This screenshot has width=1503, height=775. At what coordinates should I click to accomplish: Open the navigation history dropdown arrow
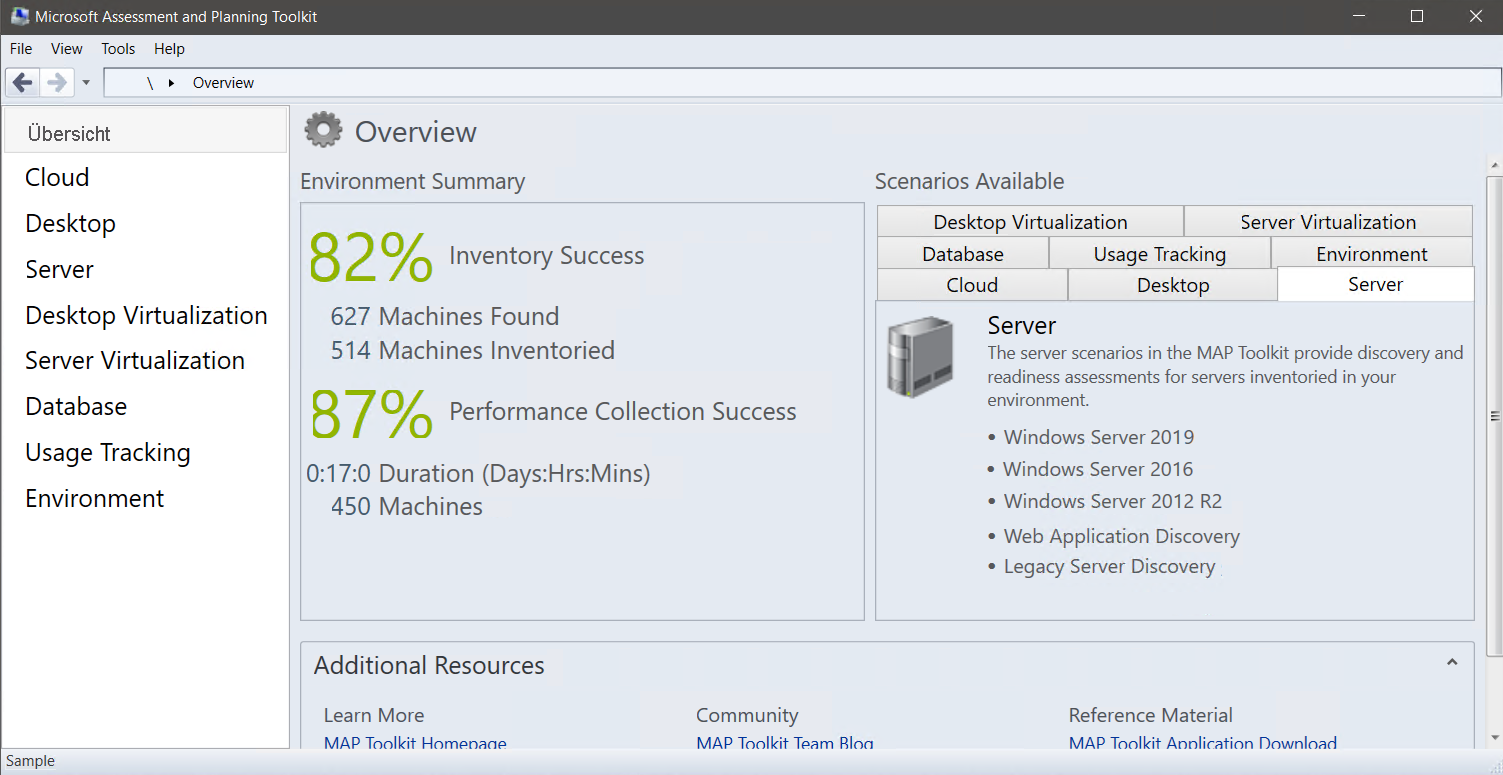click(86, 83)
